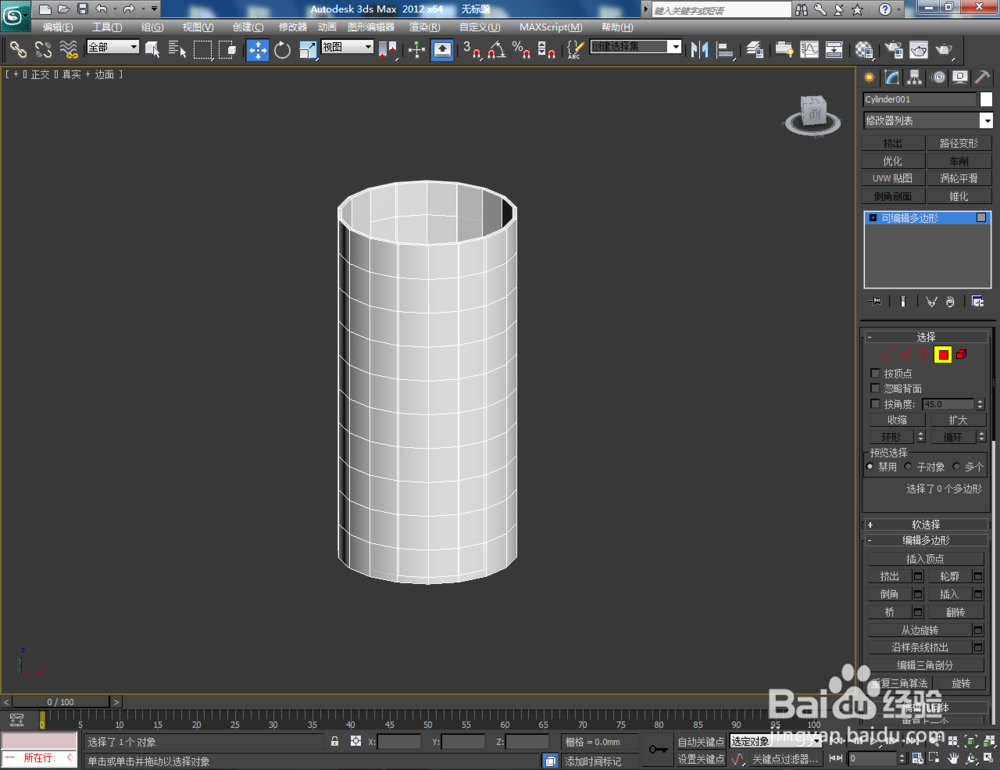Expand 可编辑多边形 stack entry plus
1000x770 pixels.
pyautogui.click(x=873, y=218)
